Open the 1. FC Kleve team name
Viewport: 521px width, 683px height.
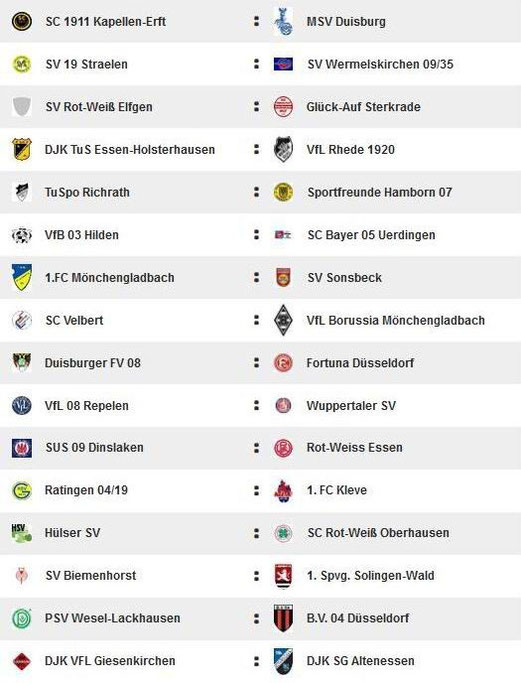[337, 490]
